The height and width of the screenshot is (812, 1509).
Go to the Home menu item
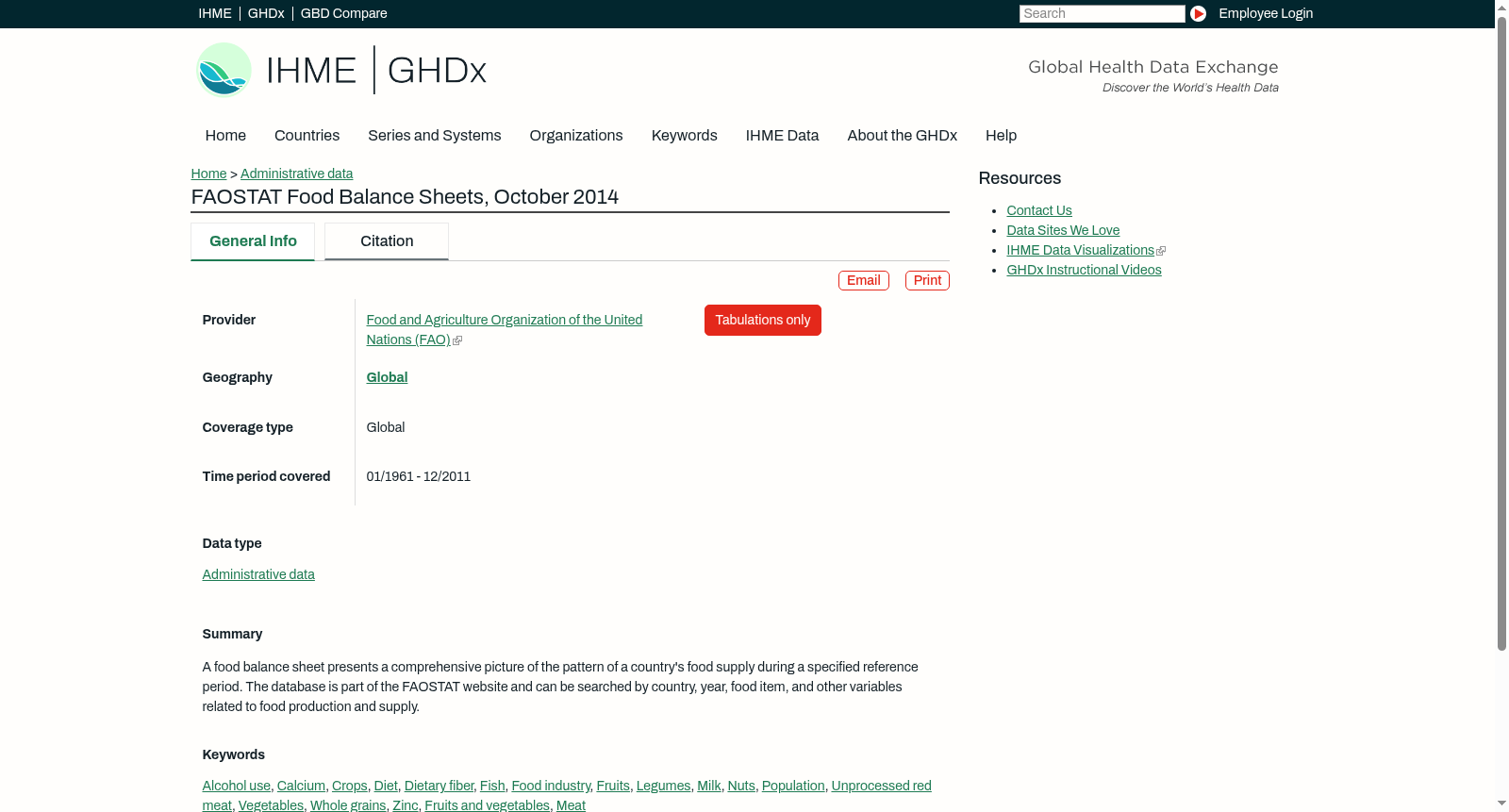click(225, 136)
